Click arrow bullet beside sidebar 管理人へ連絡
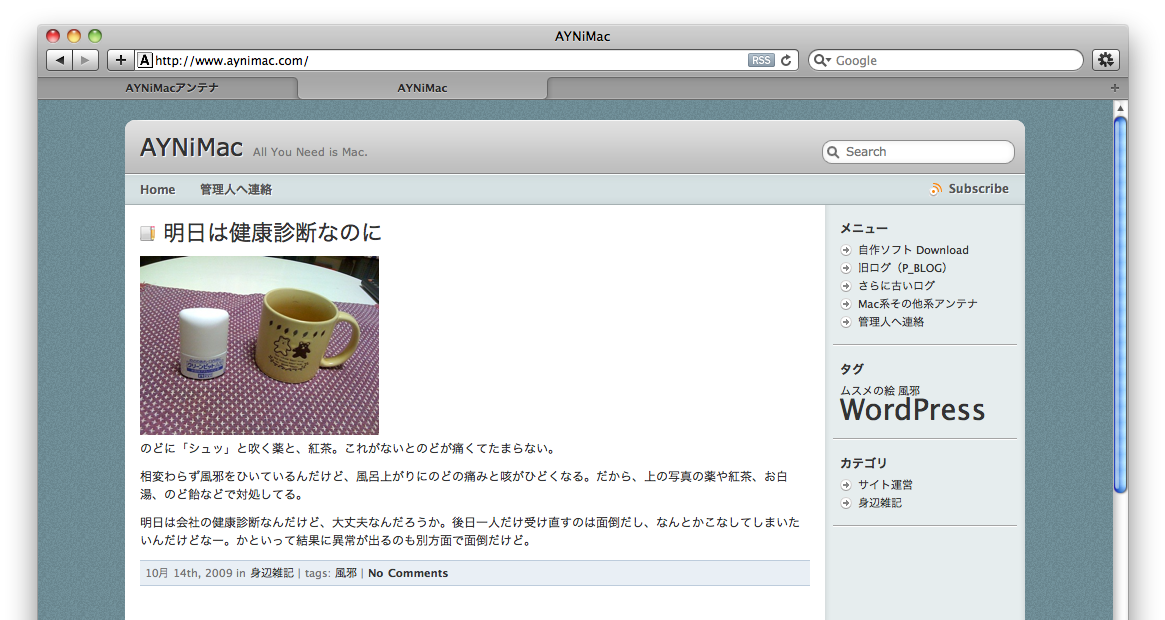The image size is (1165, 620). (x=846, y=322)
